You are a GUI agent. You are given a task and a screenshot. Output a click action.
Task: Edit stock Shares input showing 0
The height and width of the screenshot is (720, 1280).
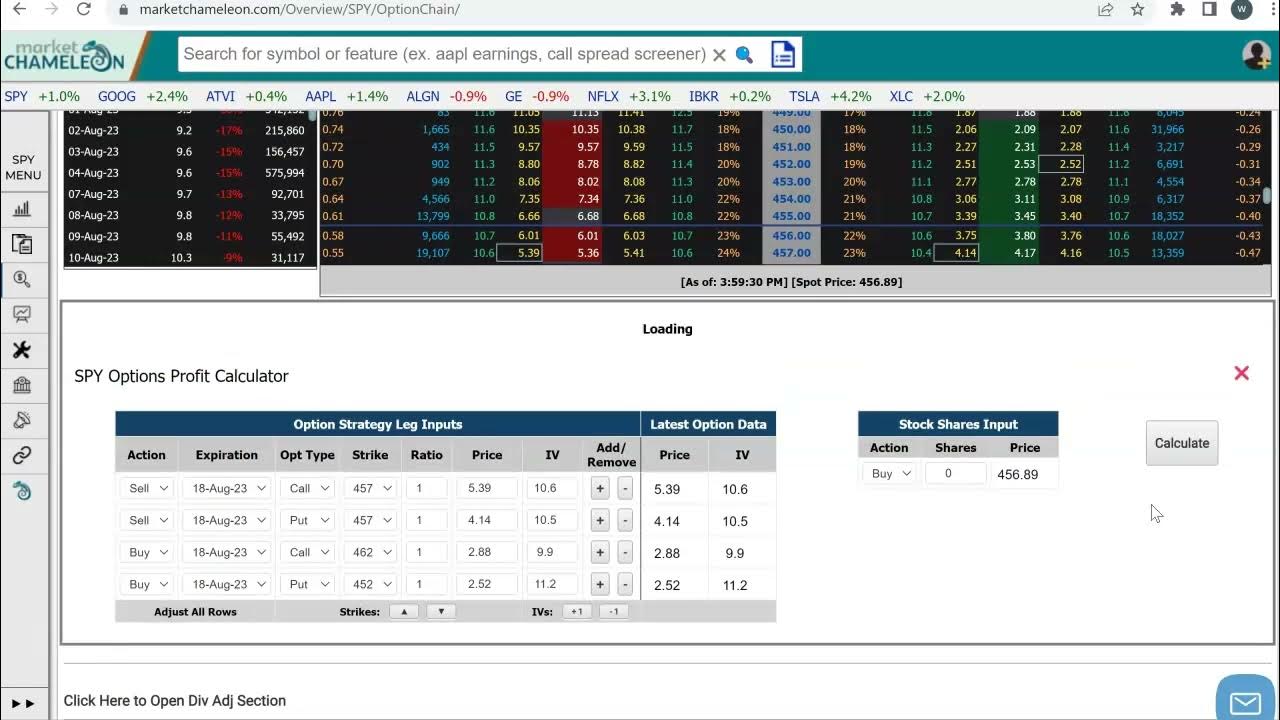955,474
